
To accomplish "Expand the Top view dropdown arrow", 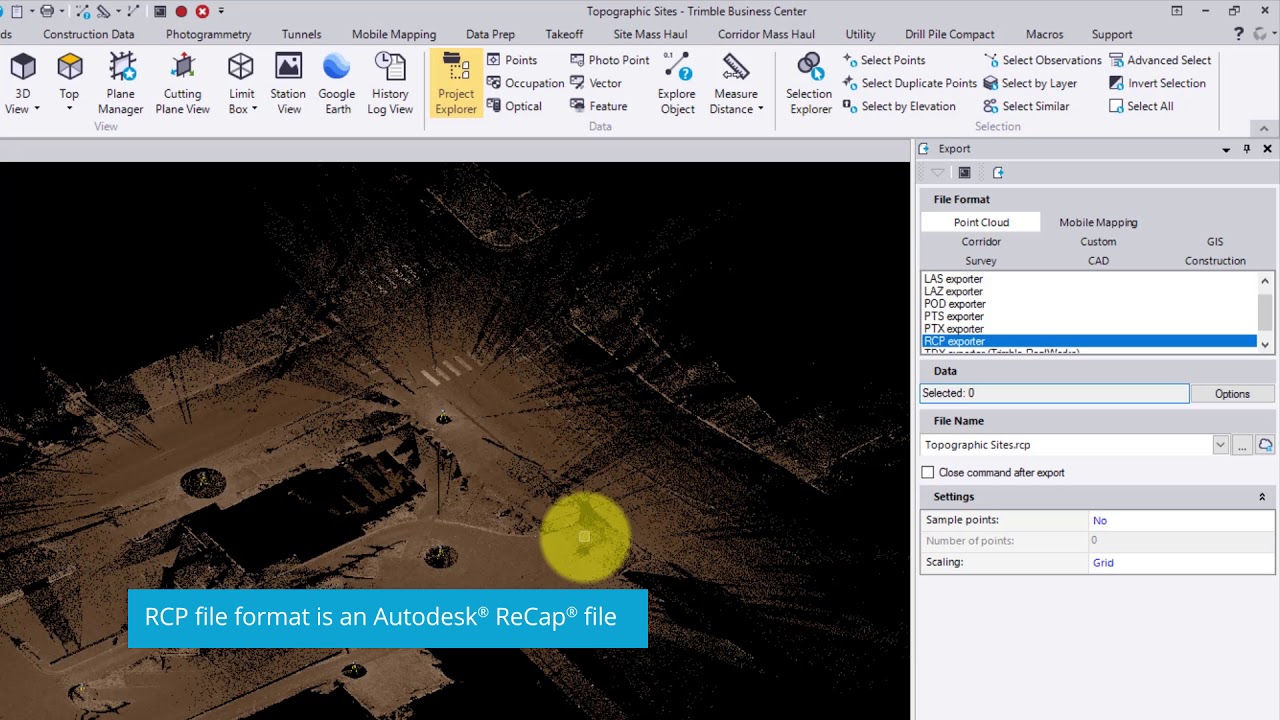I will coord(69,108).
